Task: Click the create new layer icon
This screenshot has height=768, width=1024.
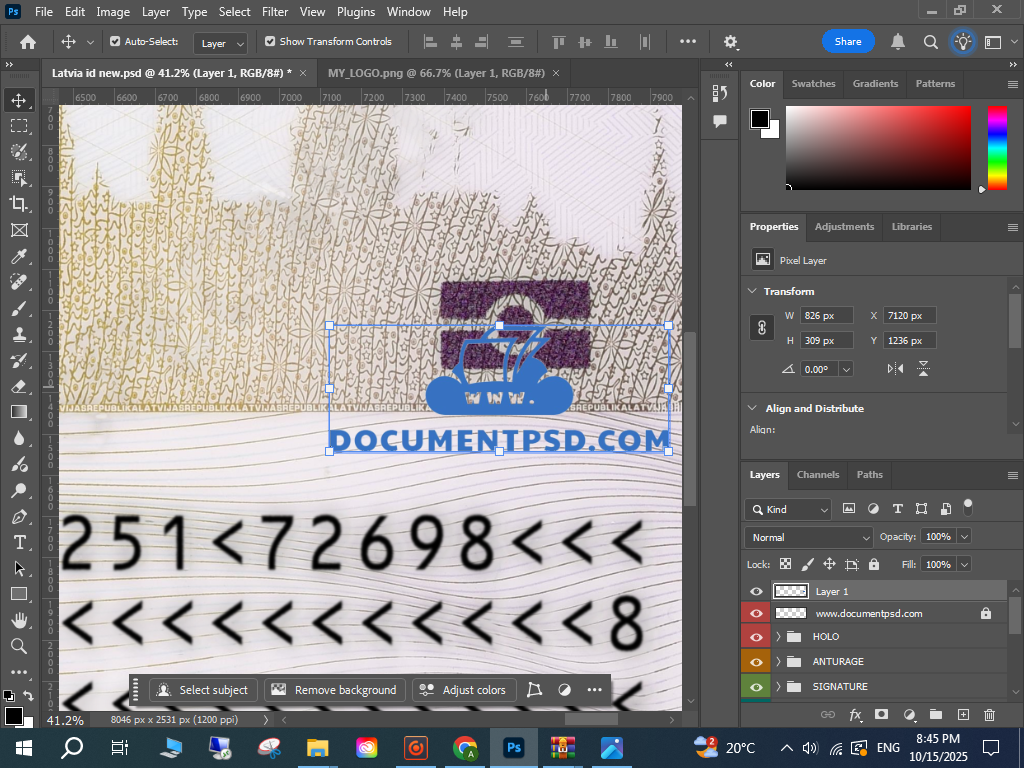Action: click(x=963, y=714)
